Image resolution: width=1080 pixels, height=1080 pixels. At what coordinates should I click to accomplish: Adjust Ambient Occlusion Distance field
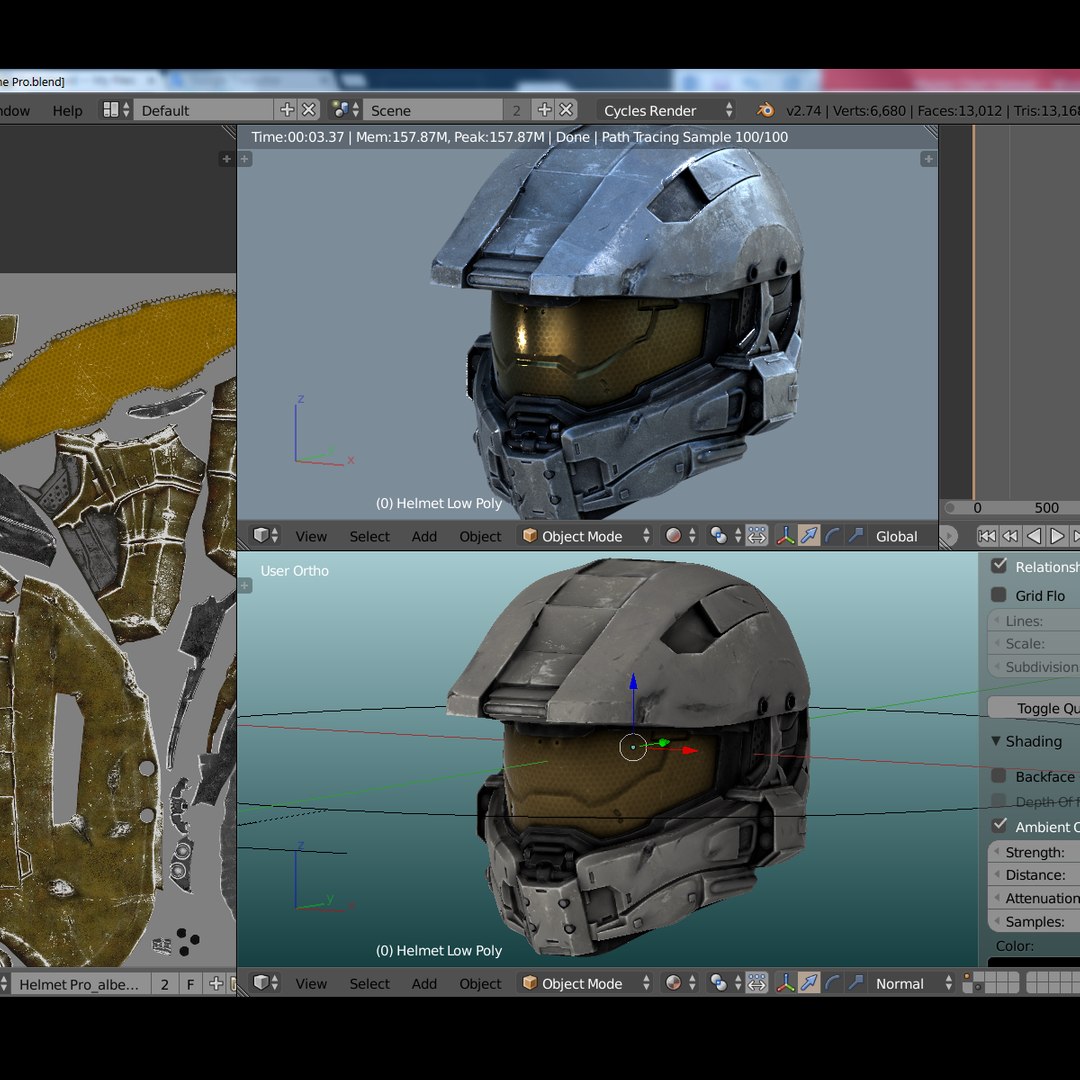click(x=1034, y=875)
